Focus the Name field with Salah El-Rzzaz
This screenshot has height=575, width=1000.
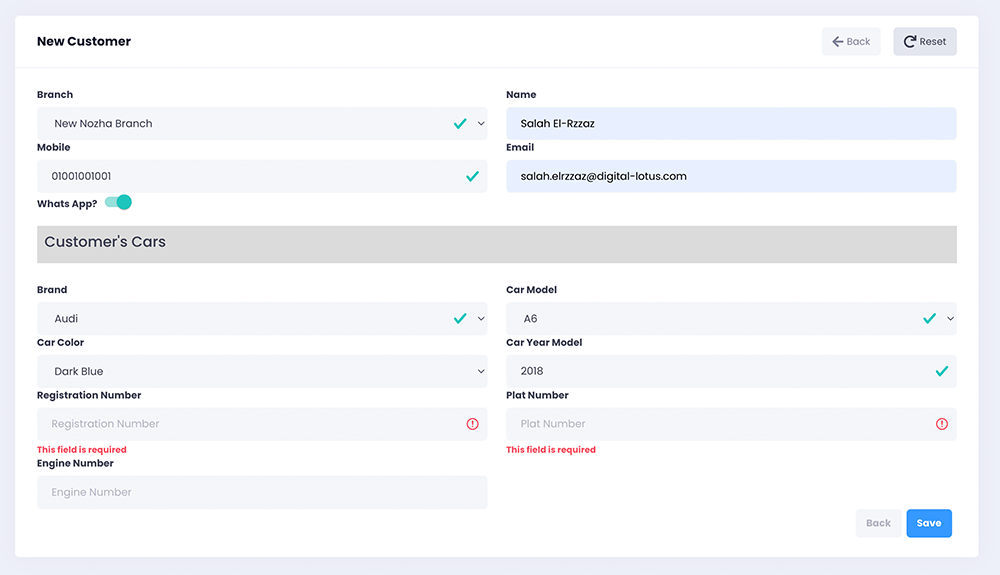point(731,124)
